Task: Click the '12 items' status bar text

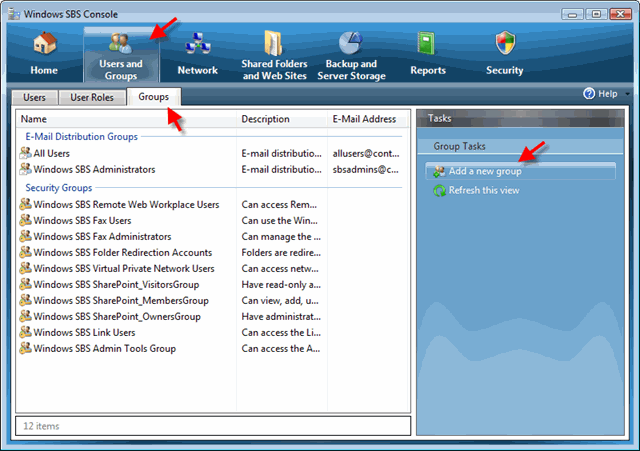Action: coord(41,426)
